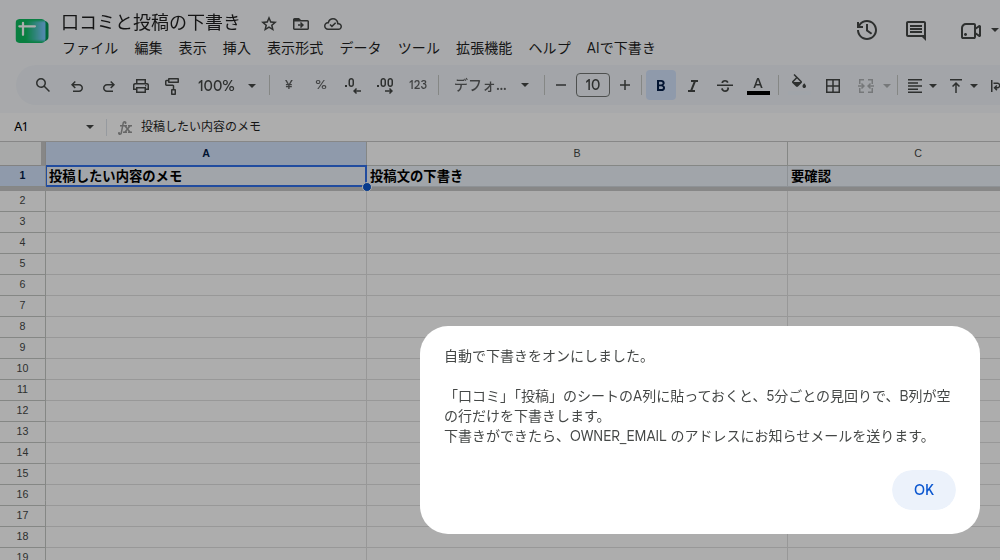
Task: Click the select-all corner box
Action: (x=22, y=154)
